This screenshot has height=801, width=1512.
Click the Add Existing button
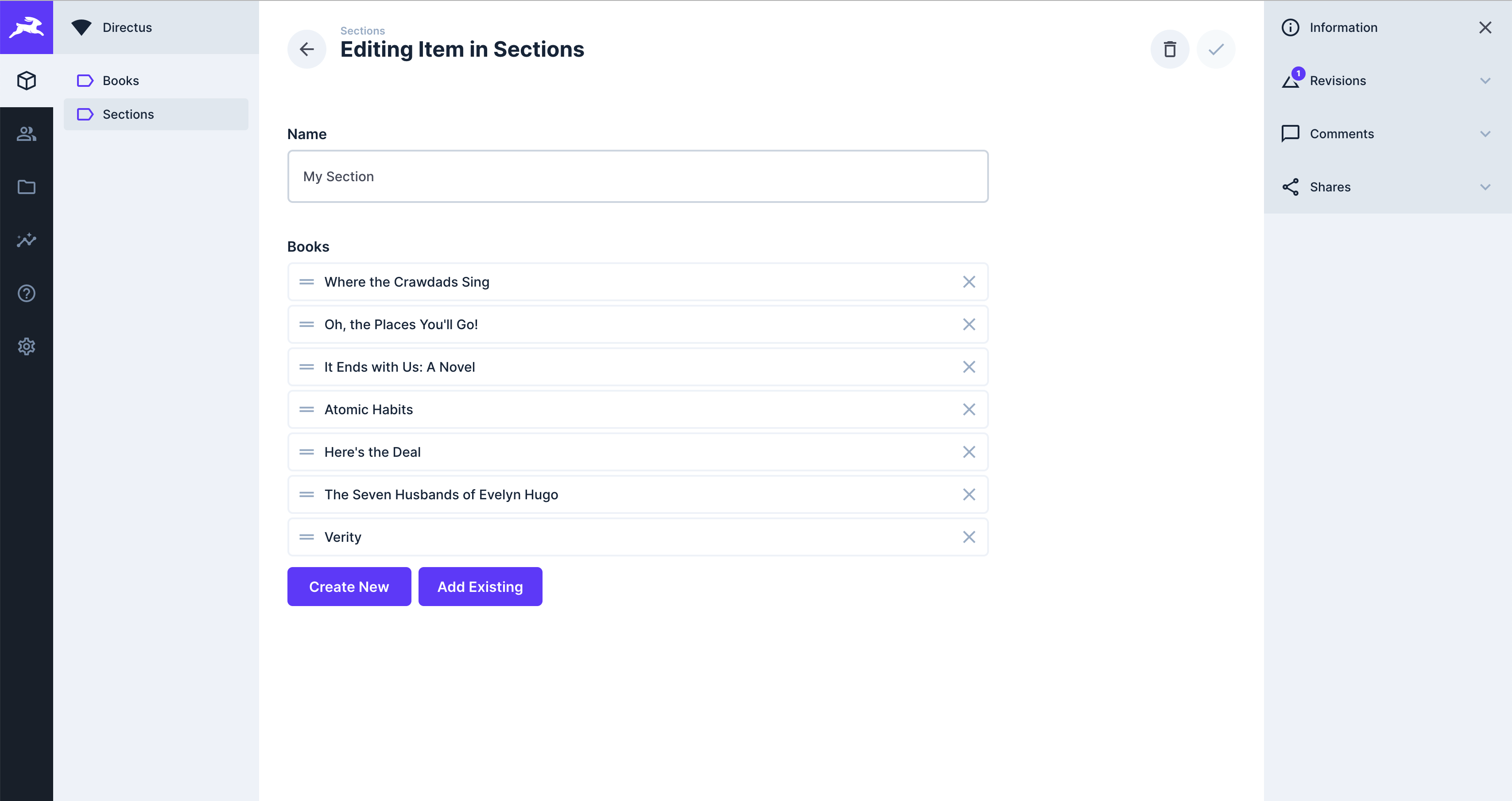point(480,586)
